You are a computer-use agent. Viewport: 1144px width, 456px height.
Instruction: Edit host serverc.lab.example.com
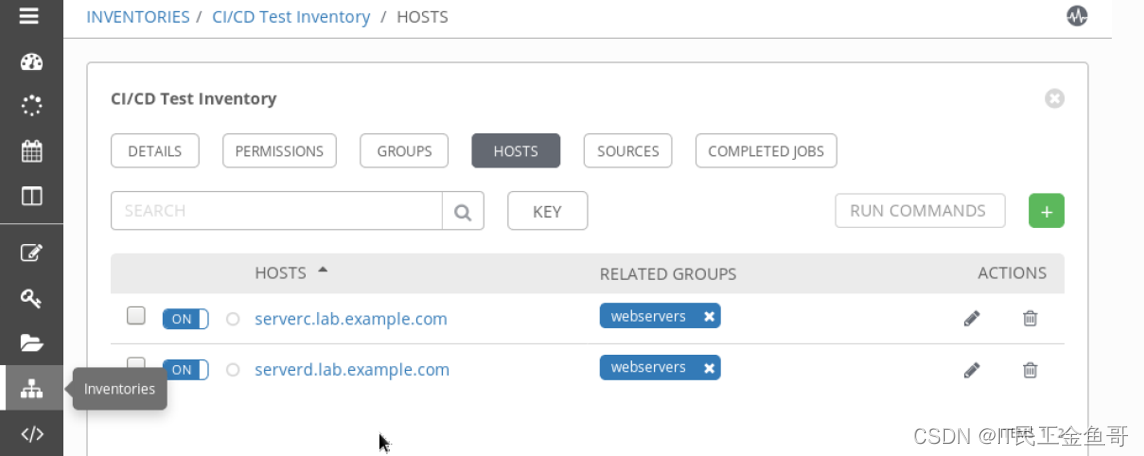pos(971,318)
